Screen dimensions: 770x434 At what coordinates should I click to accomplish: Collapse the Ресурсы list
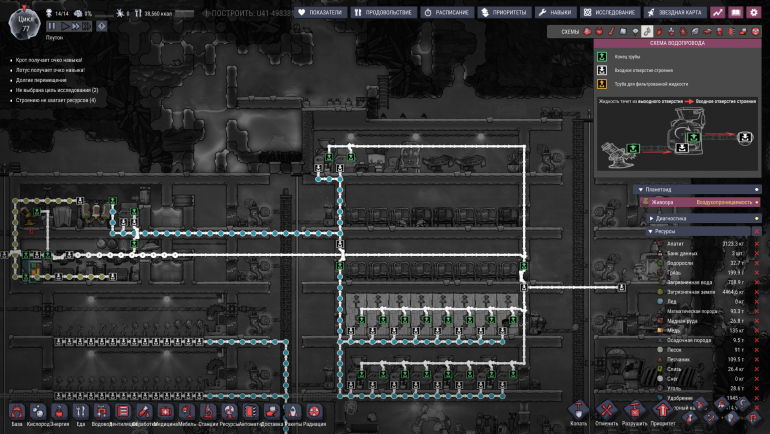pos(651,231)
